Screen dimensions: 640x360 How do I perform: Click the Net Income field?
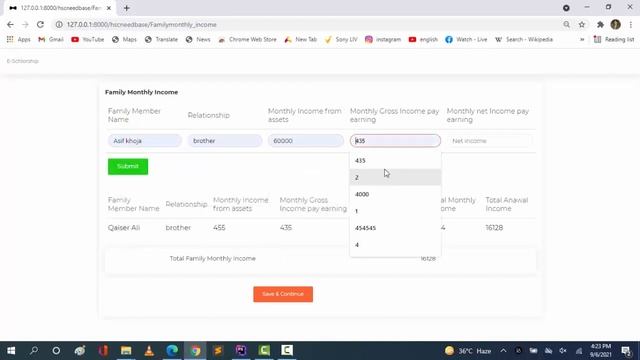[x=490, y=141]
